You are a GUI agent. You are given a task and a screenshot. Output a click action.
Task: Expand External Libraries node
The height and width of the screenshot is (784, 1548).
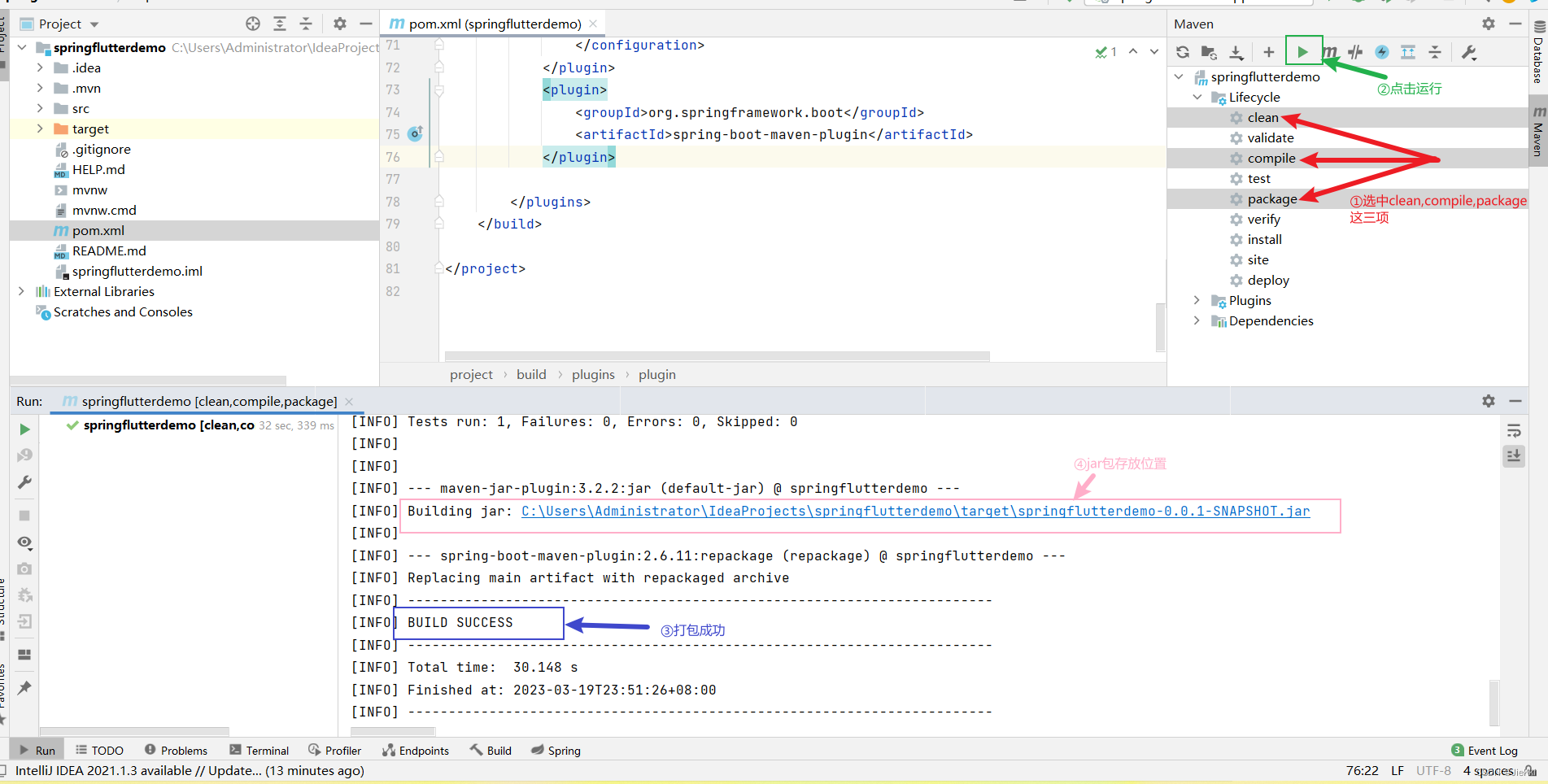pos(22,291)
